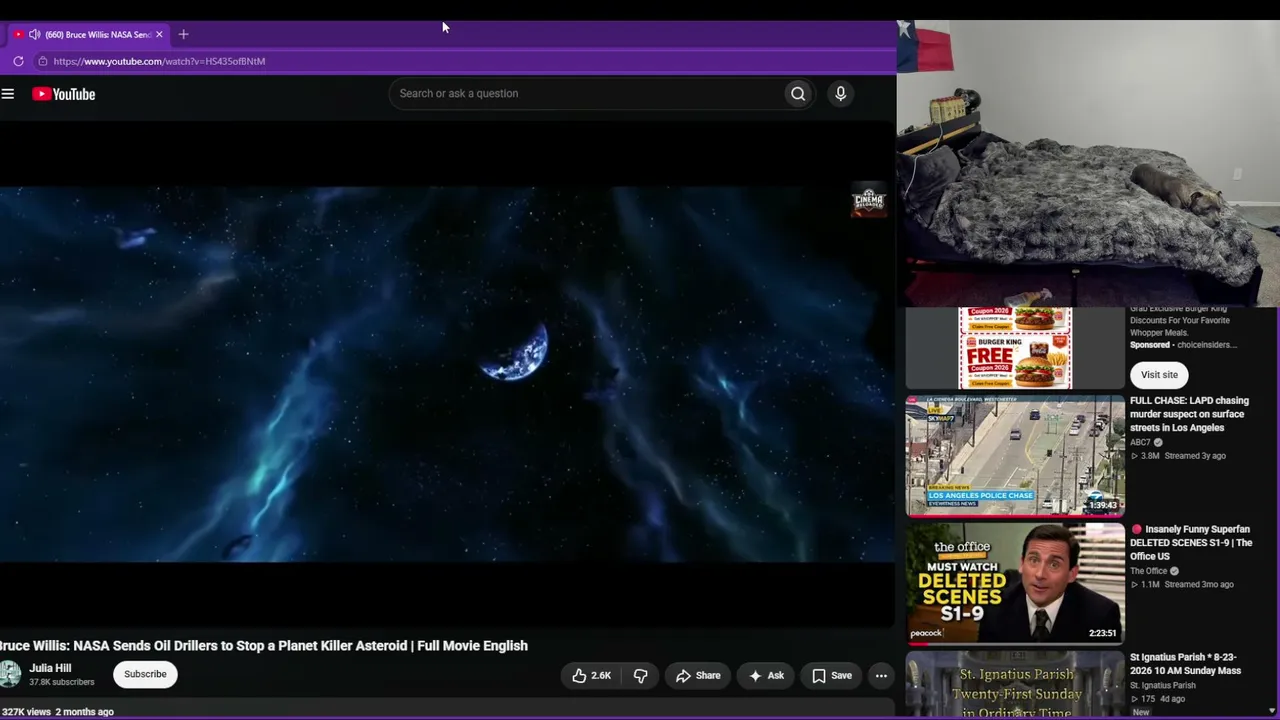The image size is (1280, 720).
Task: Open the Julia Hill channel name link
Action: [50, 668]
